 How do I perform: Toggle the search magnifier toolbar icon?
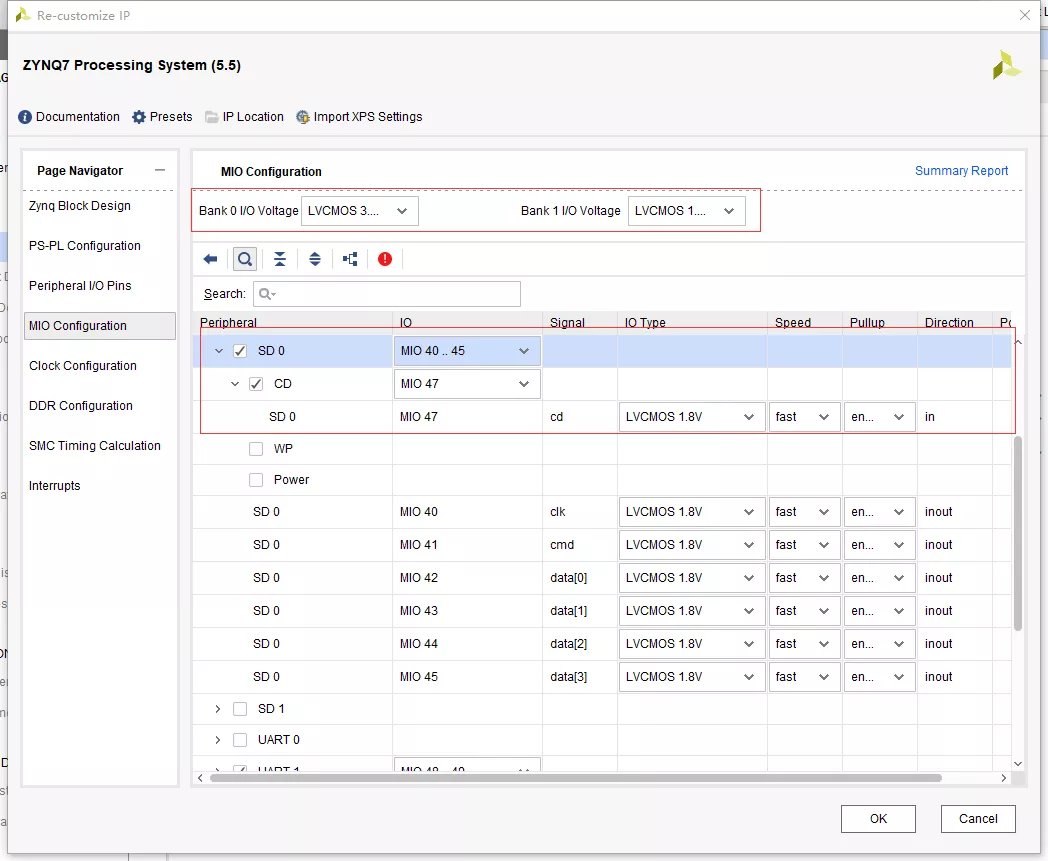245,259
